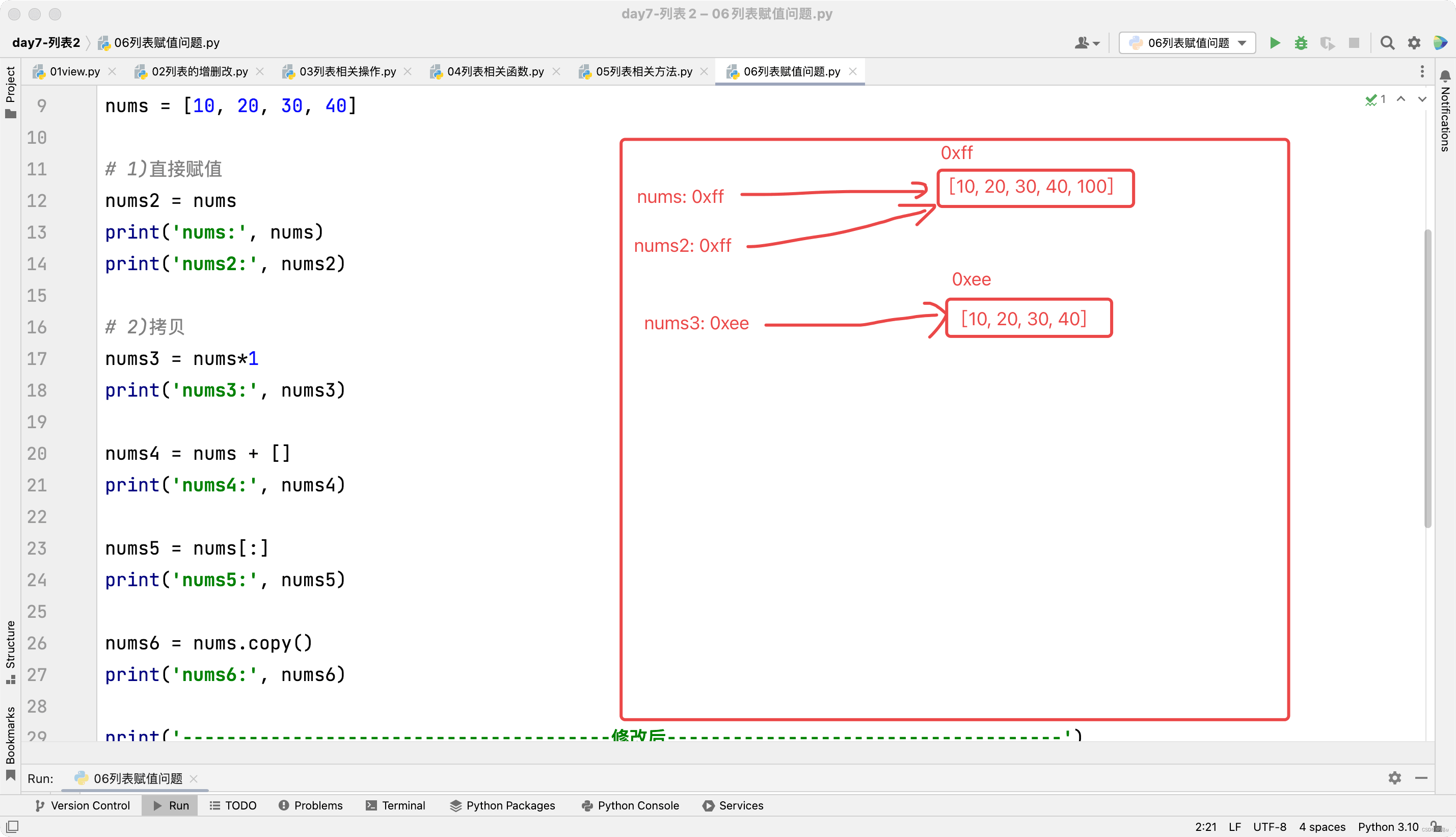Hide the Run panel with minus icon
Viewport: 1456px width, 837px height.
1421,778
